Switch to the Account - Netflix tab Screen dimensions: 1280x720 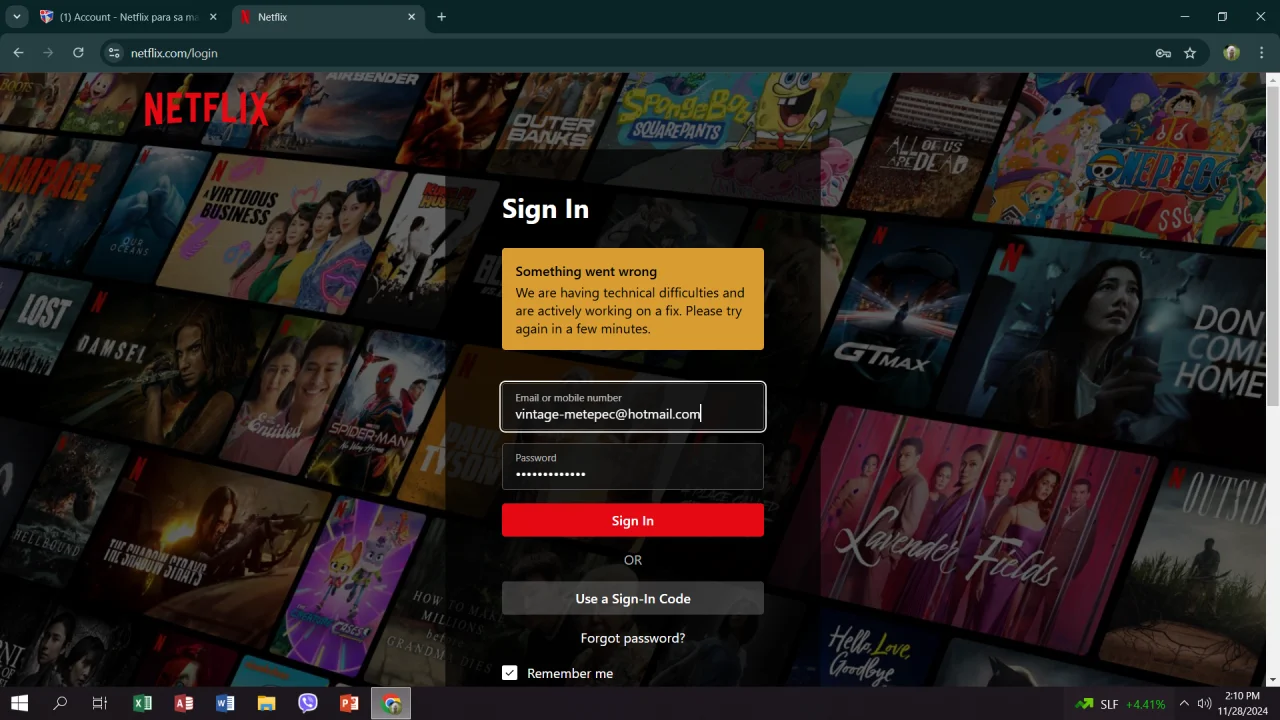129,17
